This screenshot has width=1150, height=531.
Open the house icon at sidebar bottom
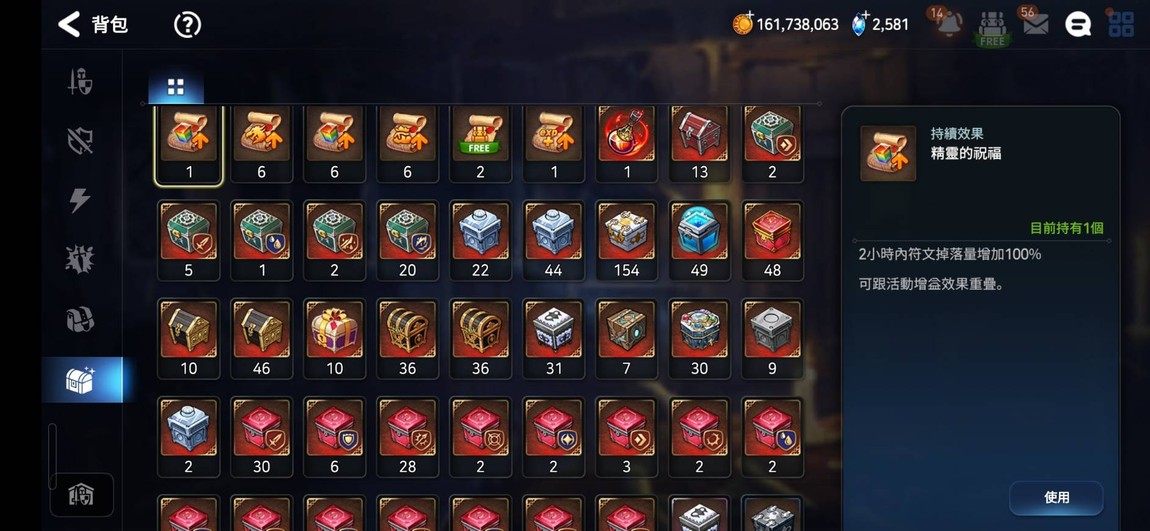81,495
